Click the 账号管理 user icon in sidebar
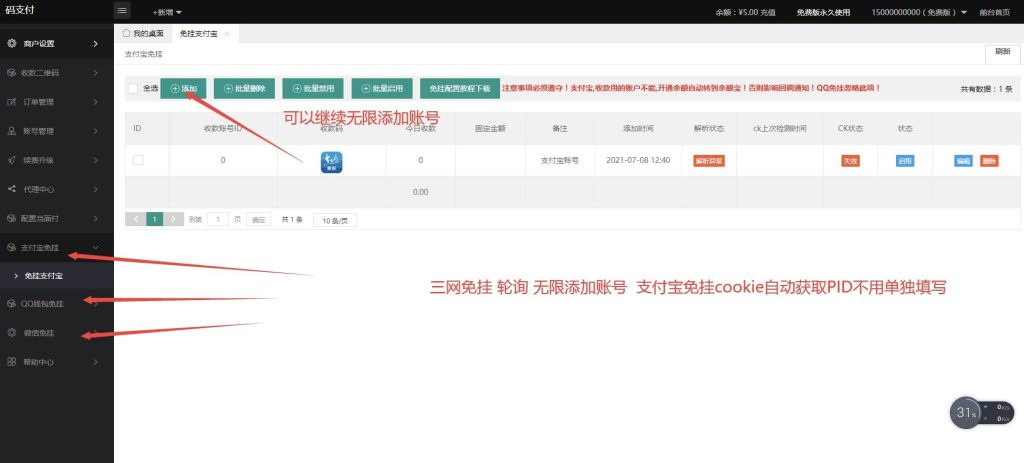1024x463 pixels. point(11,131)
